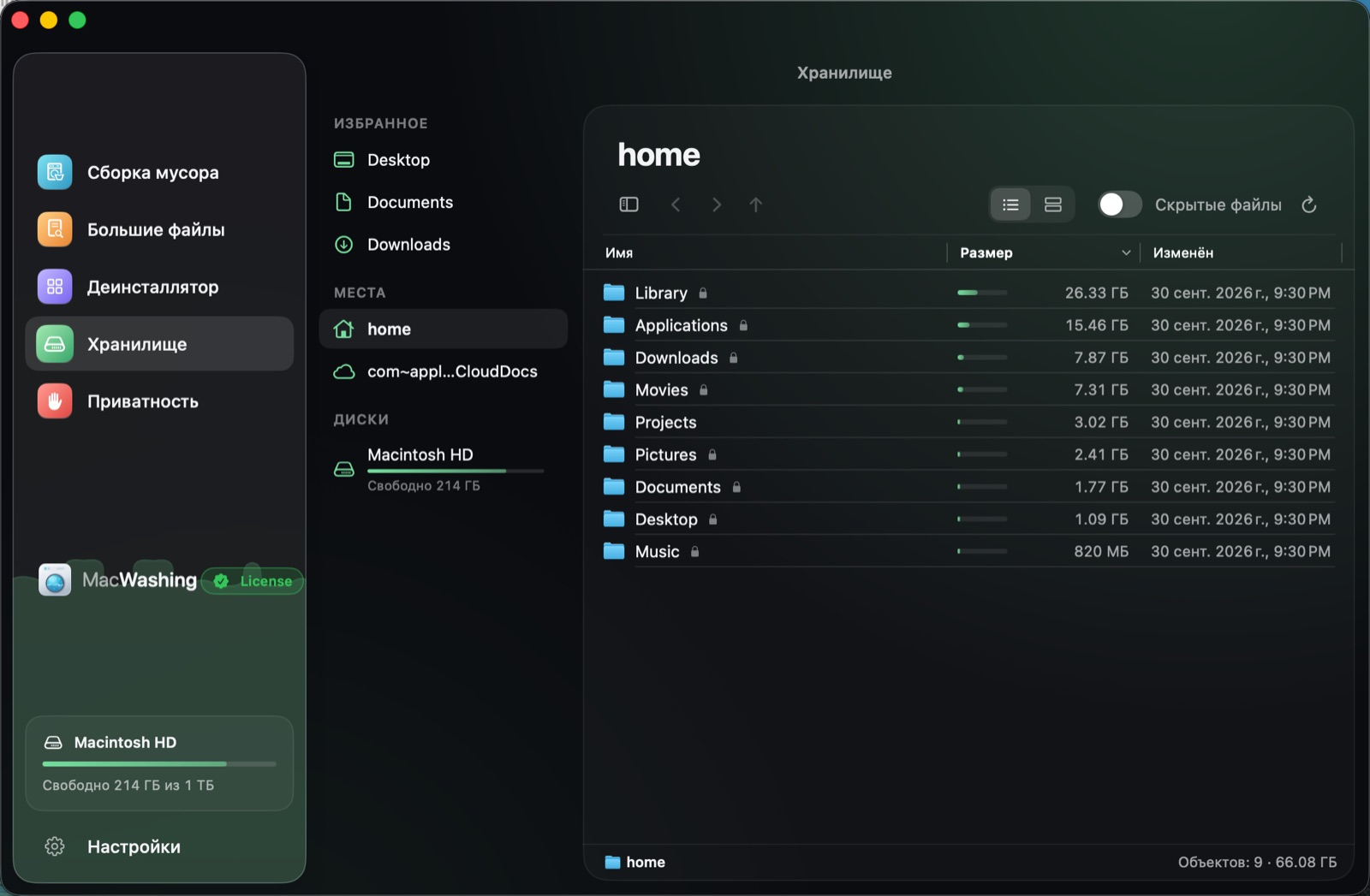Viewport: 1370px width, 896px height.
Task: Click the License badge
Action: point(253,581)
